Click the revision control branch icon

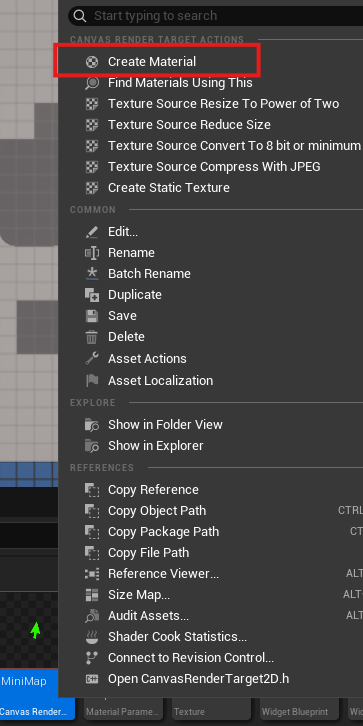[x=92, y=657]
